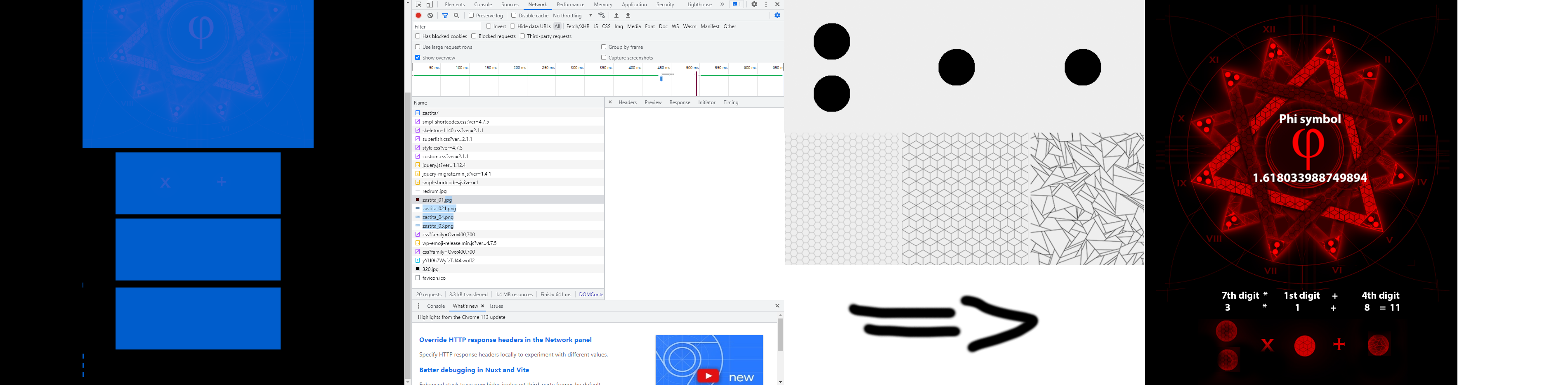Click the Import HAR file upload arrow
Screen dimensions: 1568x385
[x=616, y=15]
